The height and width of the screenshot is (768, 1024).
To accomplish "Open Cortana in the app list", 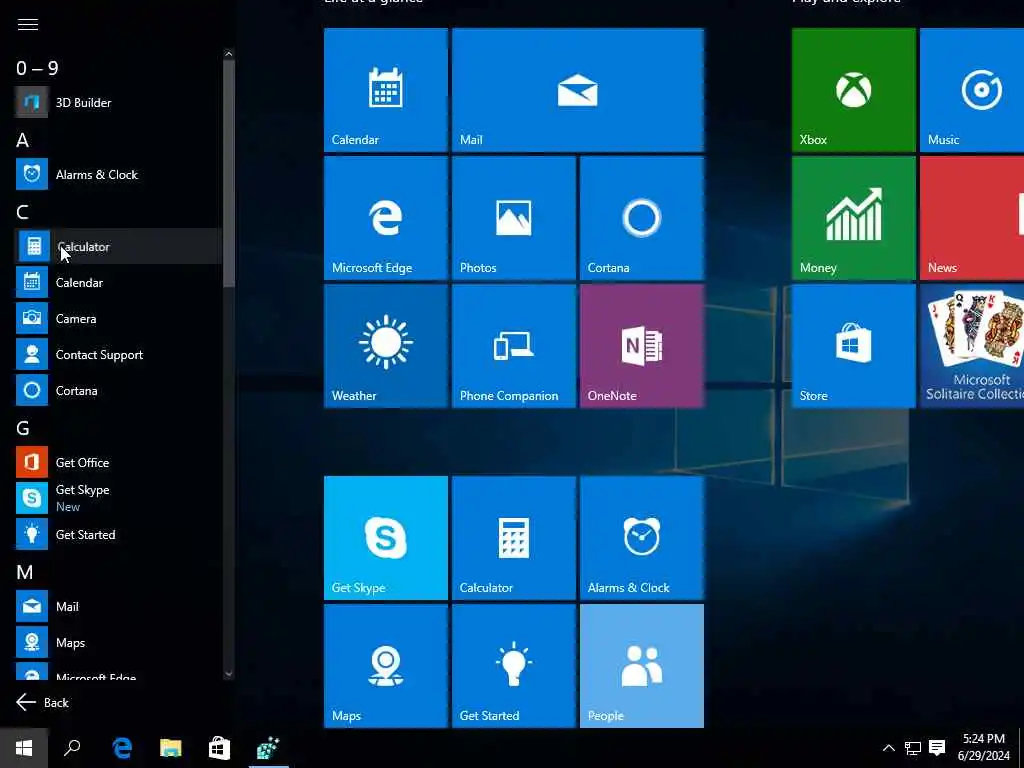I will coord(118,391).
